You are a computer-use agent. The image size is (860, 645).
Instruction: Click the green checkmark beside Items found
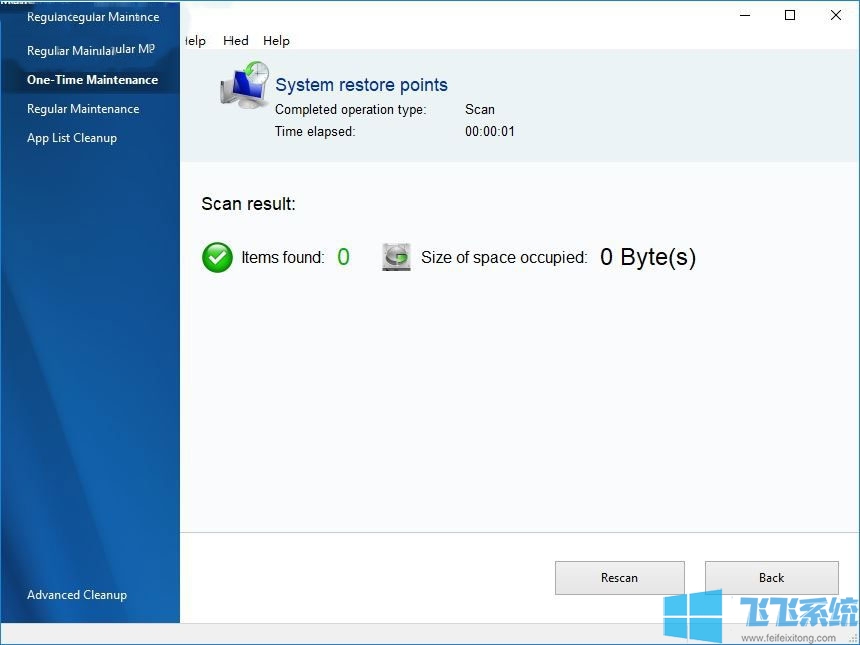tap(217, 258)
